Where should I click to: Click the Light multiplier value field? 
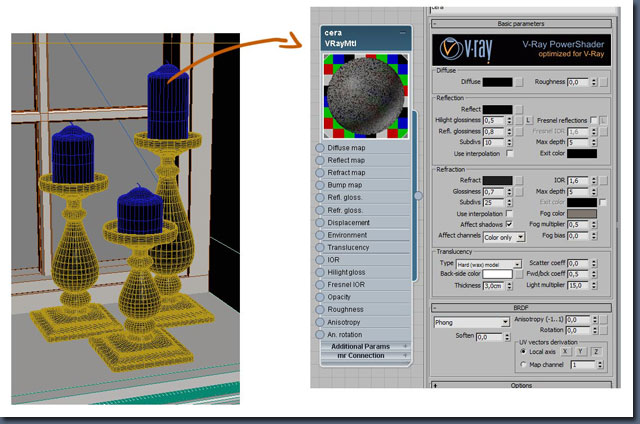click(x=578, y=285)
